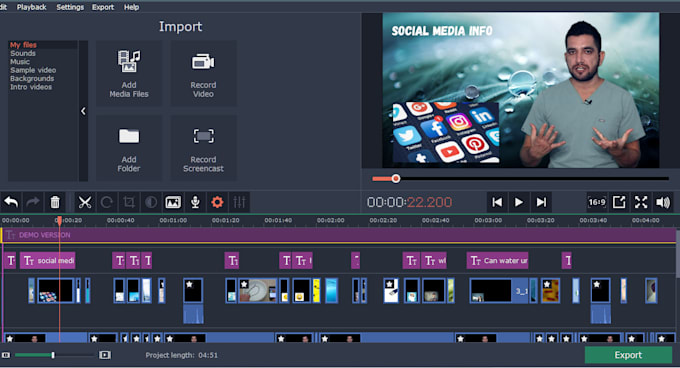Click the Redo arrow icon
The height and width of the screenshot is (368, 680).
click(x=33, y=202)
